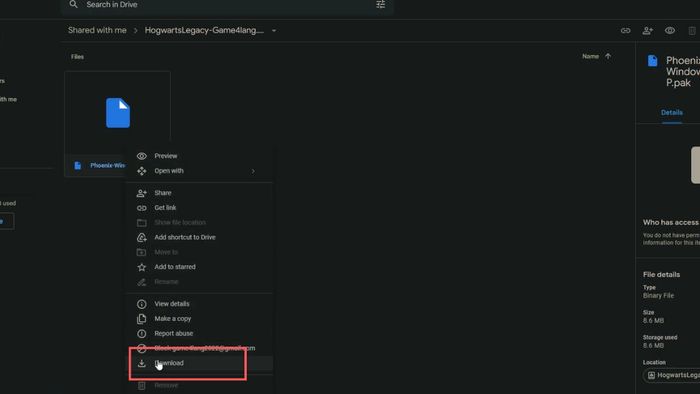The height and width of the screenshot is (394, 700).
Task: Click the Share person-plus icon in menu
Action: click(142, 193)
